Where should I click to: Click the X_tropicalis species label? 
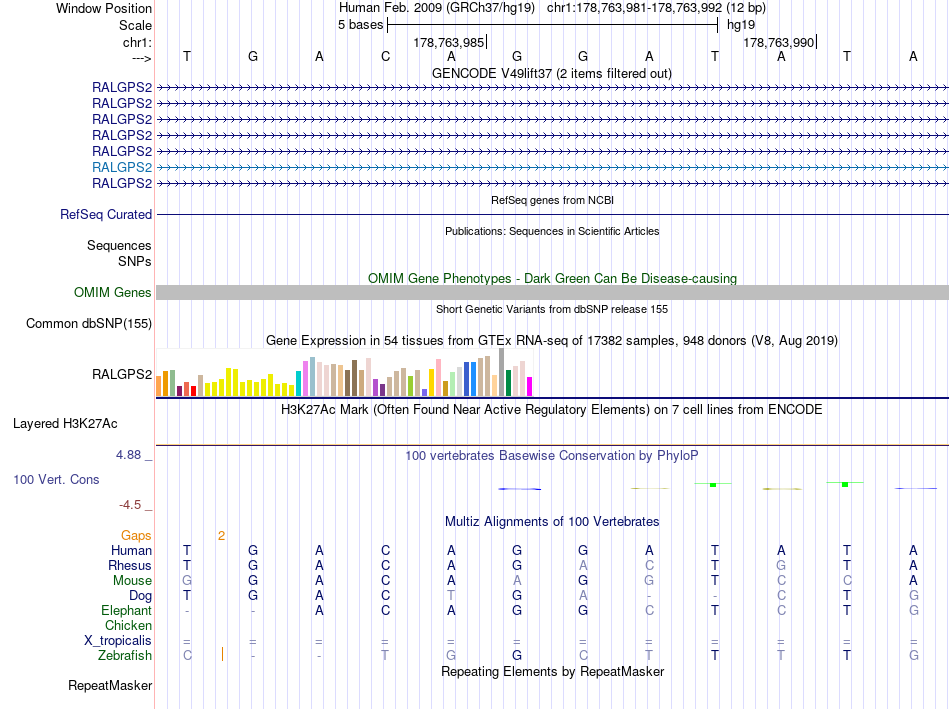pyautogui.click(x=118, y=641)
